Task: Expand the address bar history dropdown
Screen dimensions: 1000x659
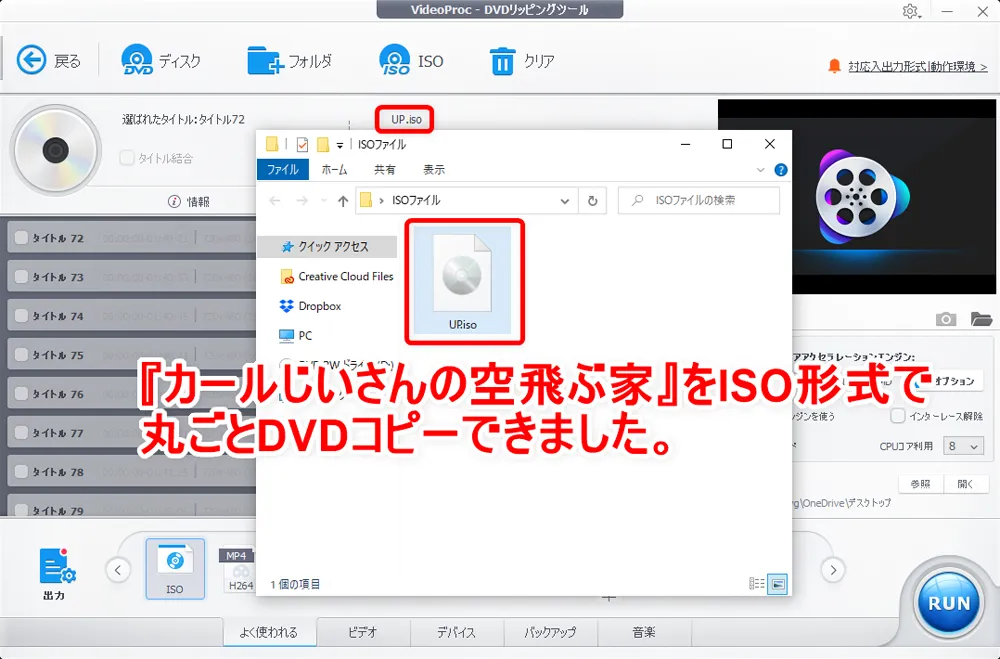Action: click(x=564, y=201)
